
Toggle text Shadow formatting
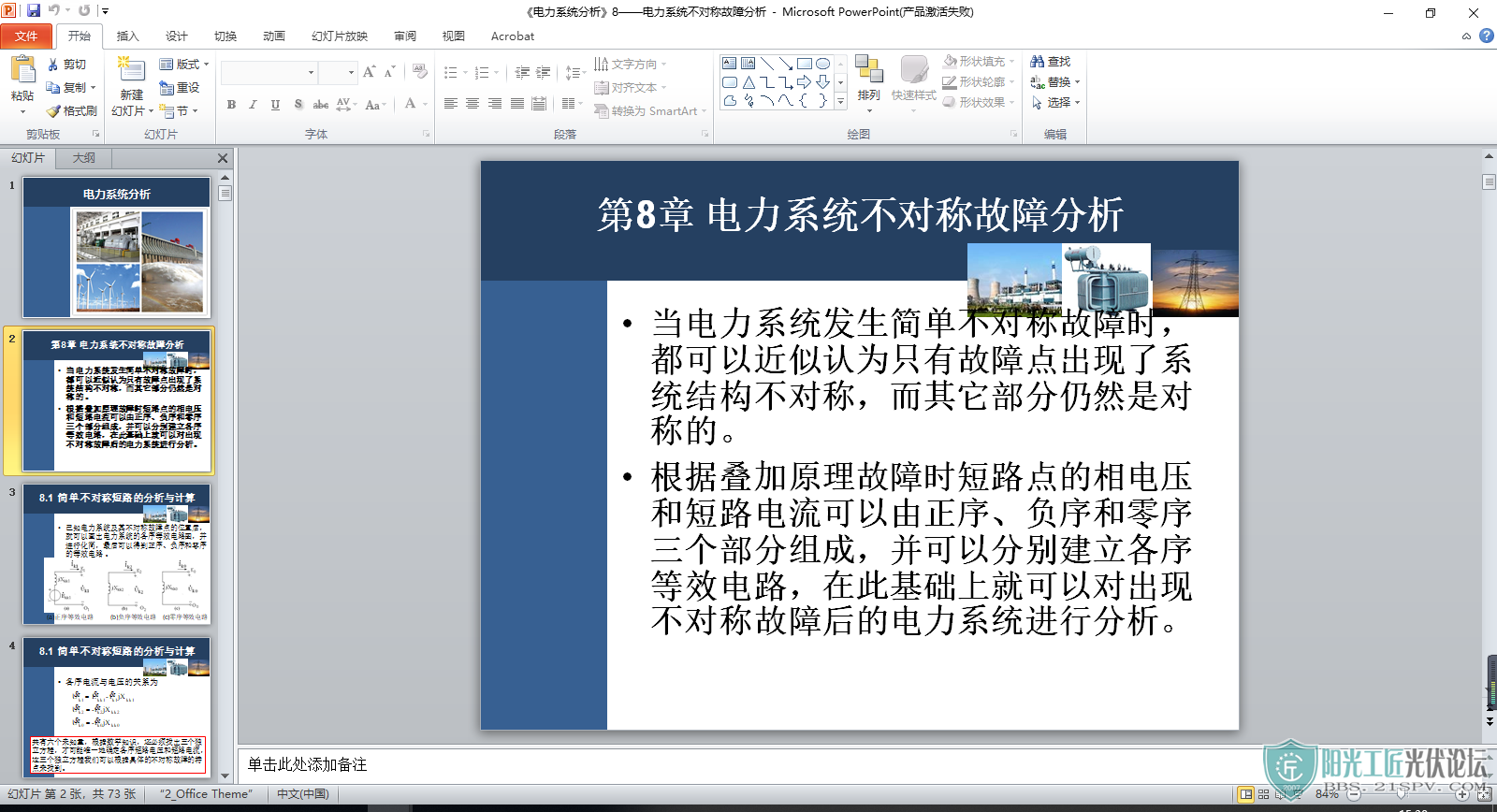point(298,105)
